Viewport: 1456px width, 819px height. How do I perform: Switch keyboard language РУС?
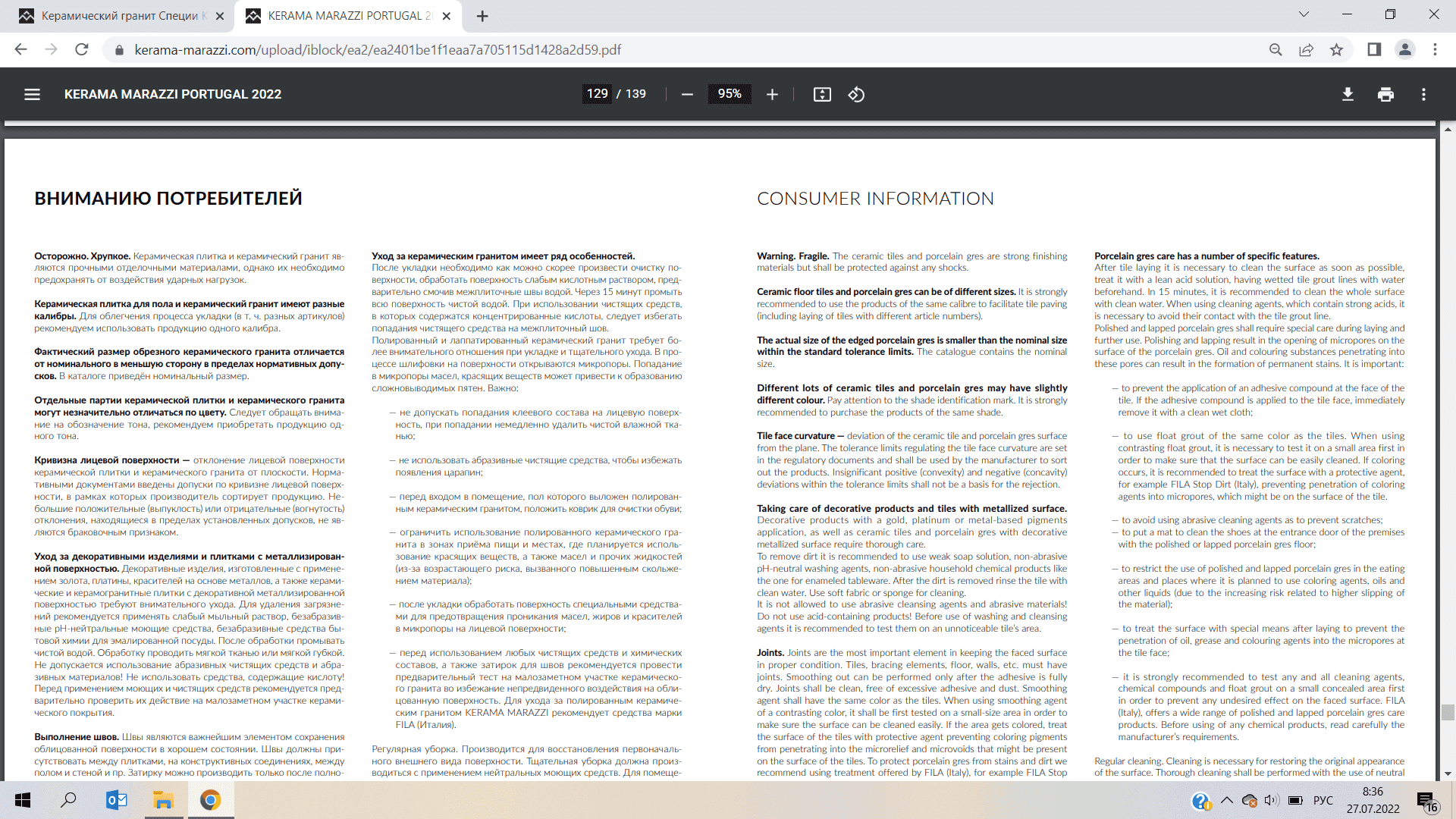click(1323, 800)
